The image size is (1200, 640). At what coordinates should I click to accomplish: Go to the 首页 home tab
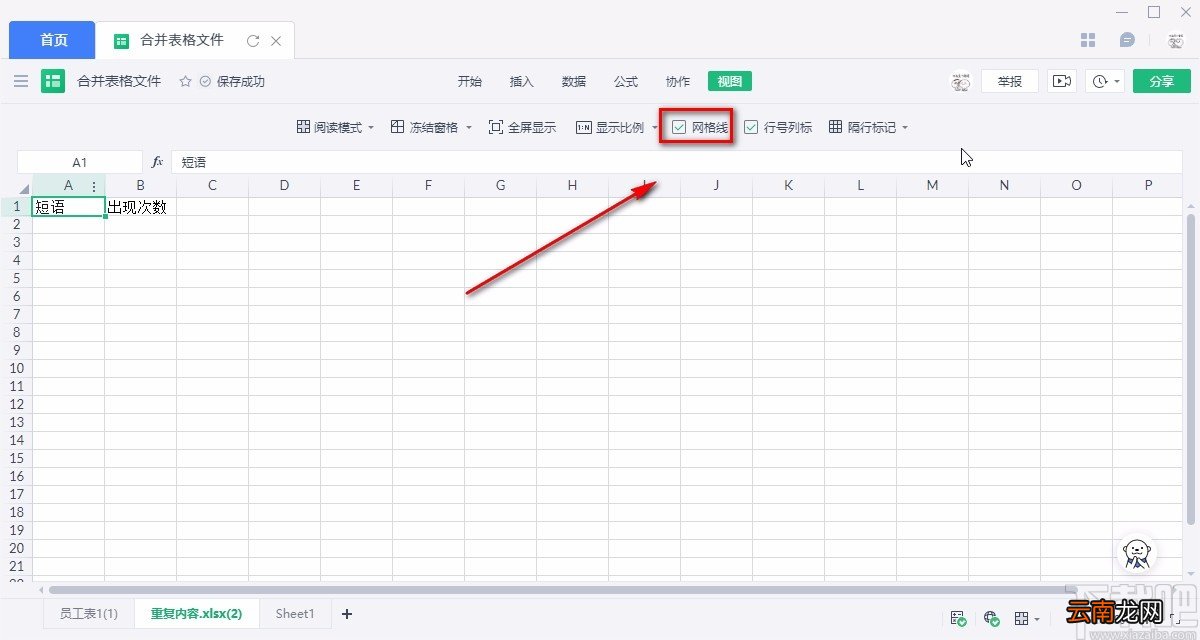[x=53, y=40]
